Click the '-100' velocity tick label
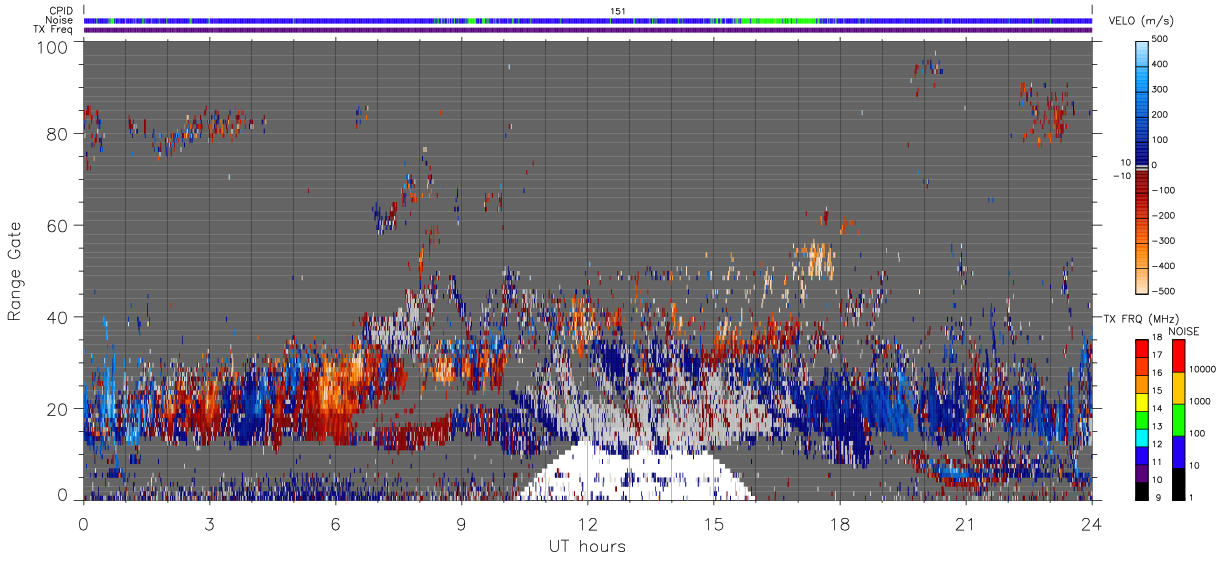The height and width of the screenshot is (567, 1228). [1164, 190]
